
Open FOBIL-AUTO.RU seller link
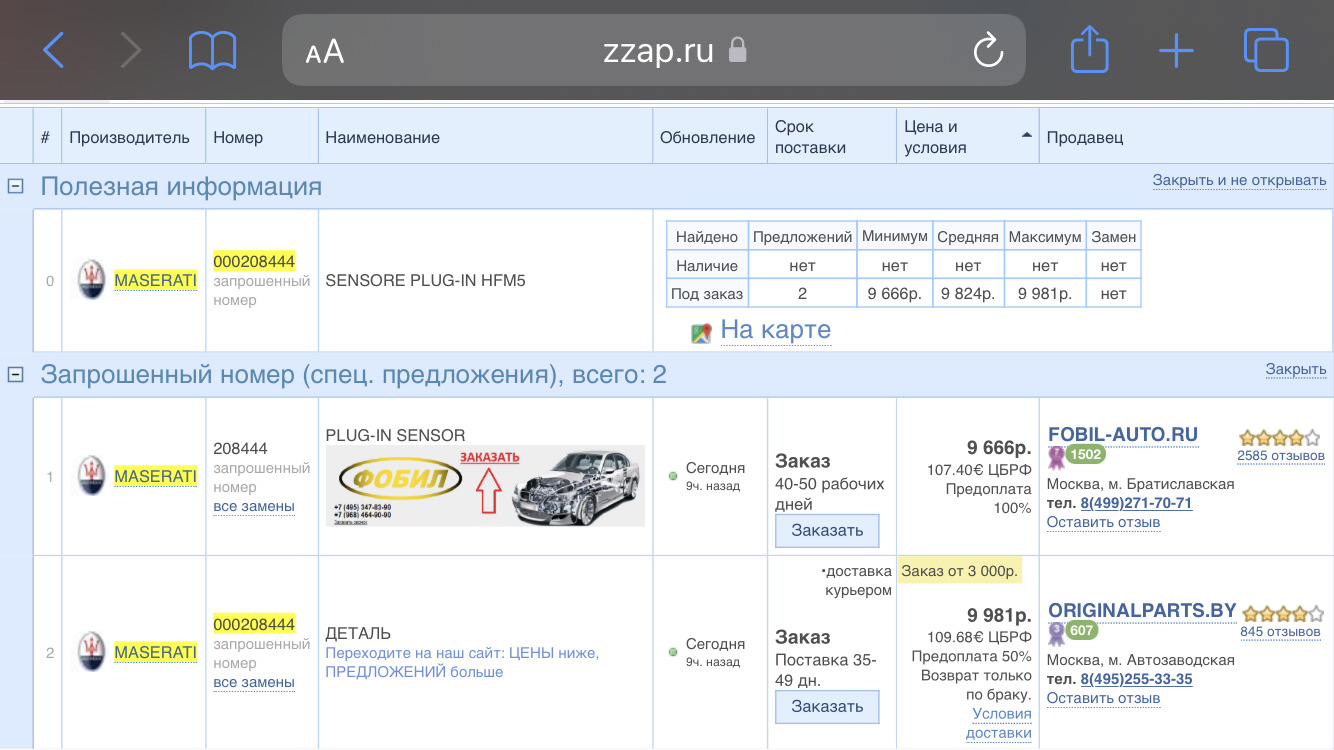point(1123,434)
